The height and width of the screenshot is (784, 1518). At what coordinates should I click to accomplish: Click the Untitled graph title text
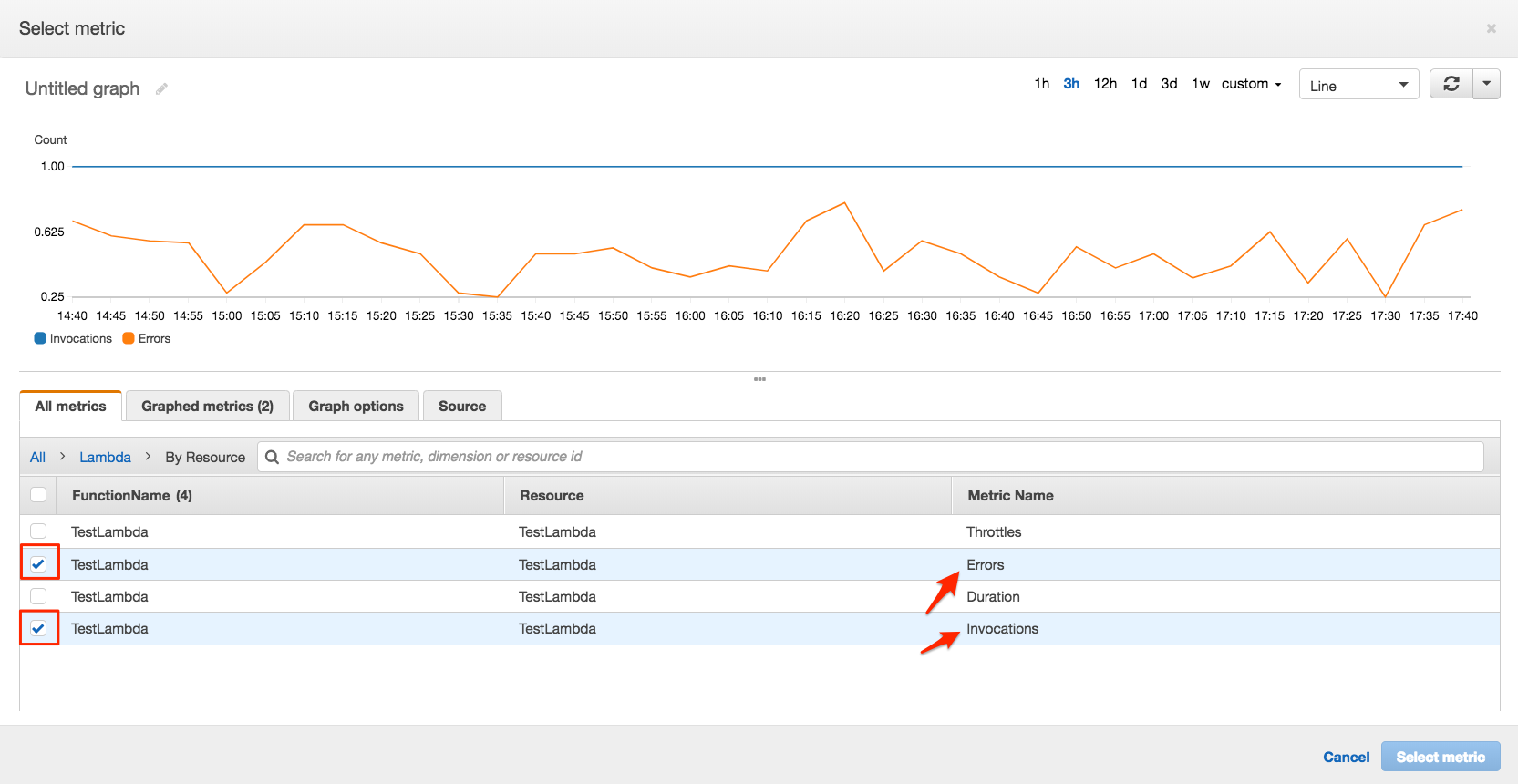tap(82, 88)
